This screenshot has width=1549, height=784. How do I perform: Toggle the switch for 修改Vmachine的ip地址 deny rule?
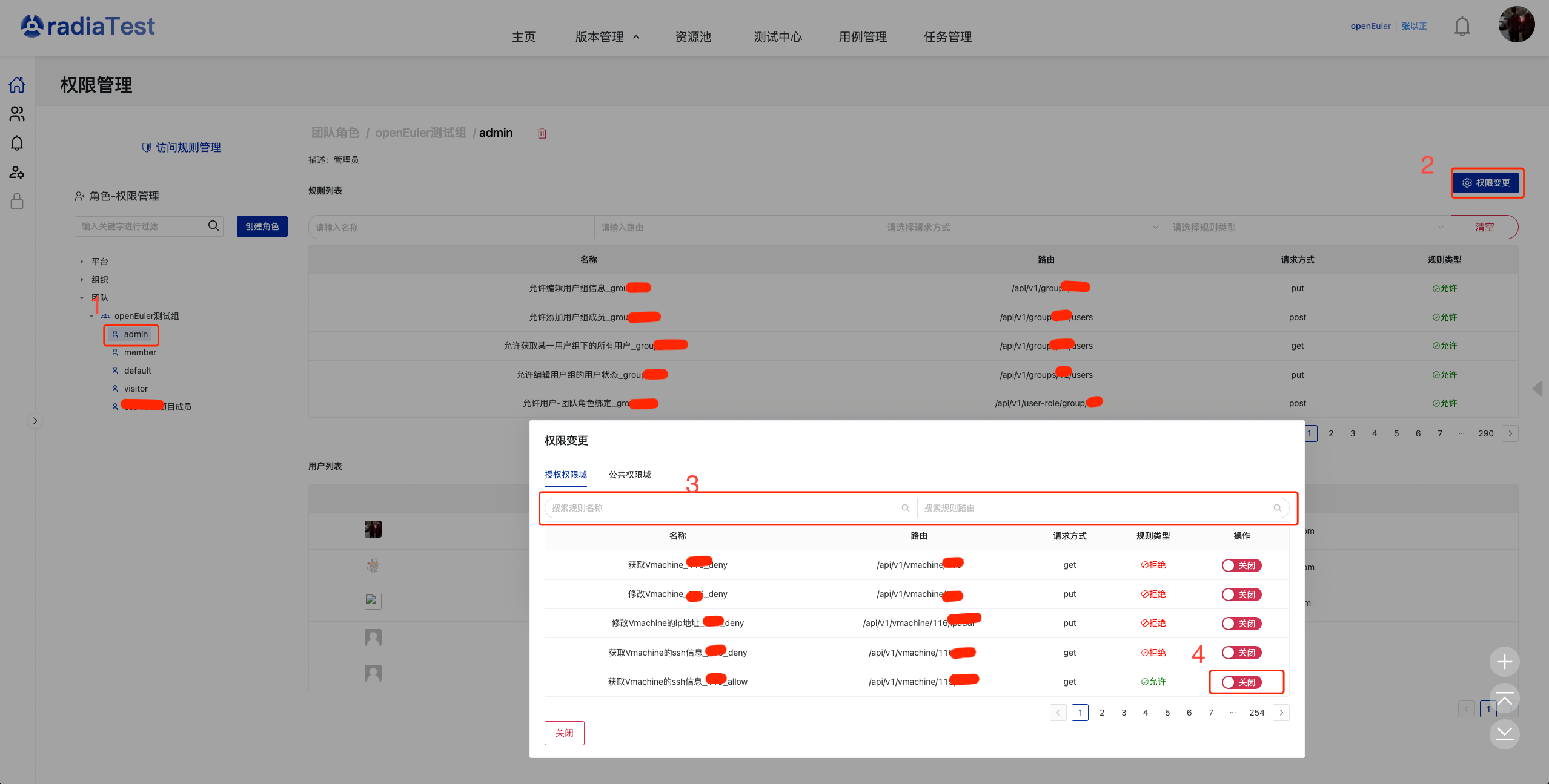pos(1241,624)
